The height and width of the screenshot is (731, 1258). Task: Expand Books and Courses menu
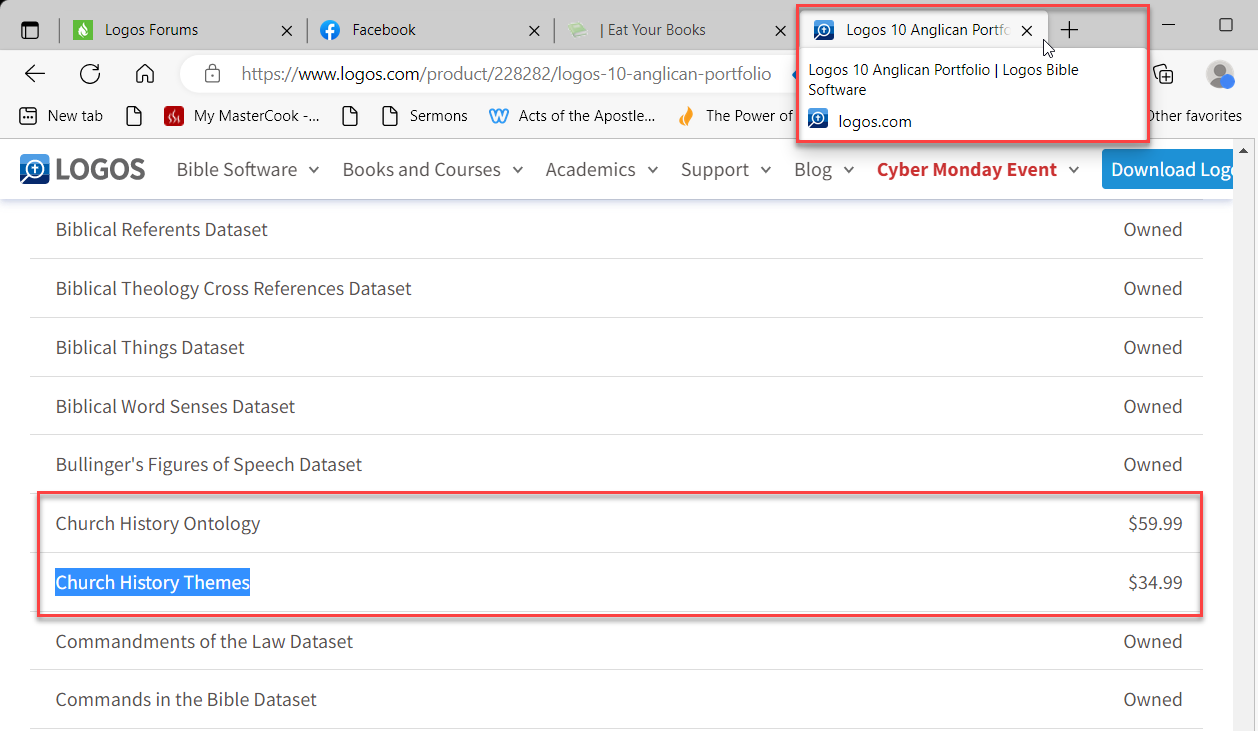433,170
